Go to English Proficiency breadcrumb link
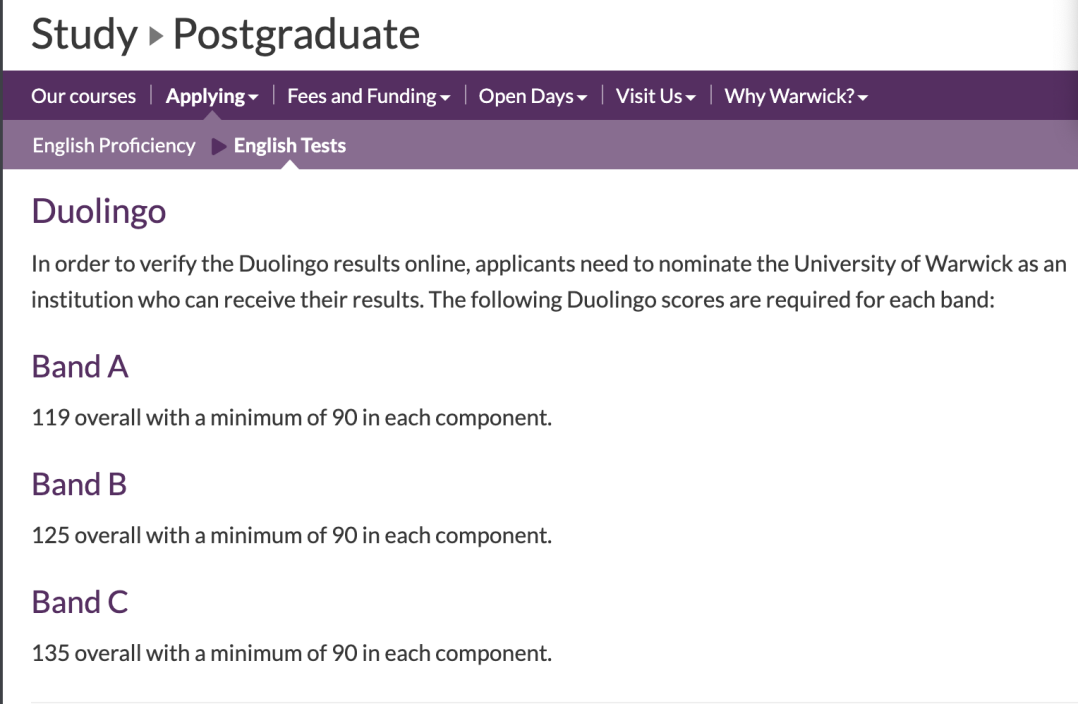The height and width of the screenshot is (704, 1078). point(114,145)
